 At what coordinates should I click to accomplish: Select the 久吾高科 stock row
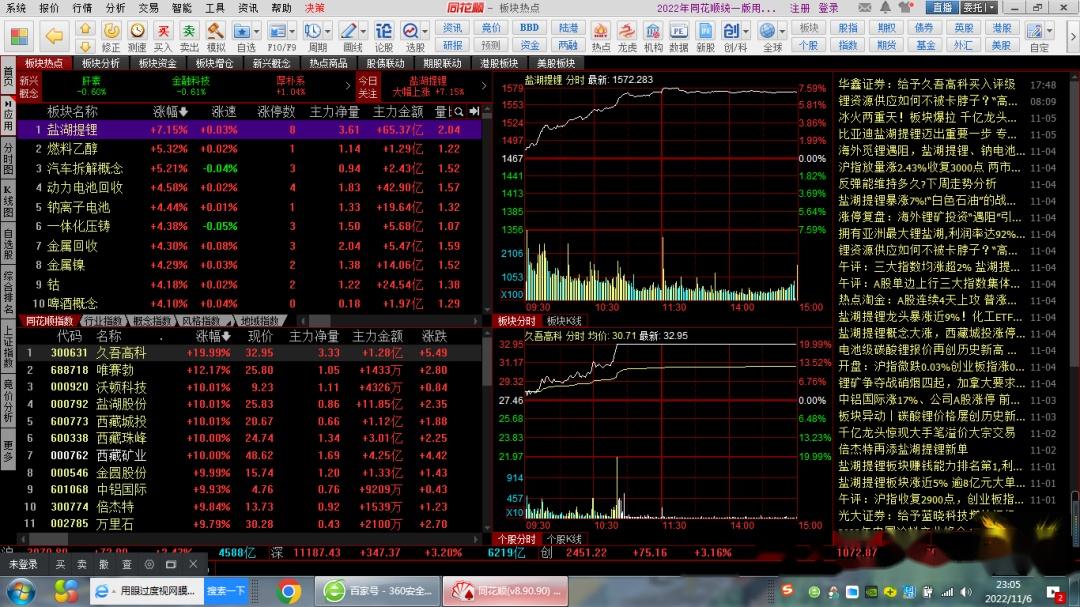[x=249, y=353]
